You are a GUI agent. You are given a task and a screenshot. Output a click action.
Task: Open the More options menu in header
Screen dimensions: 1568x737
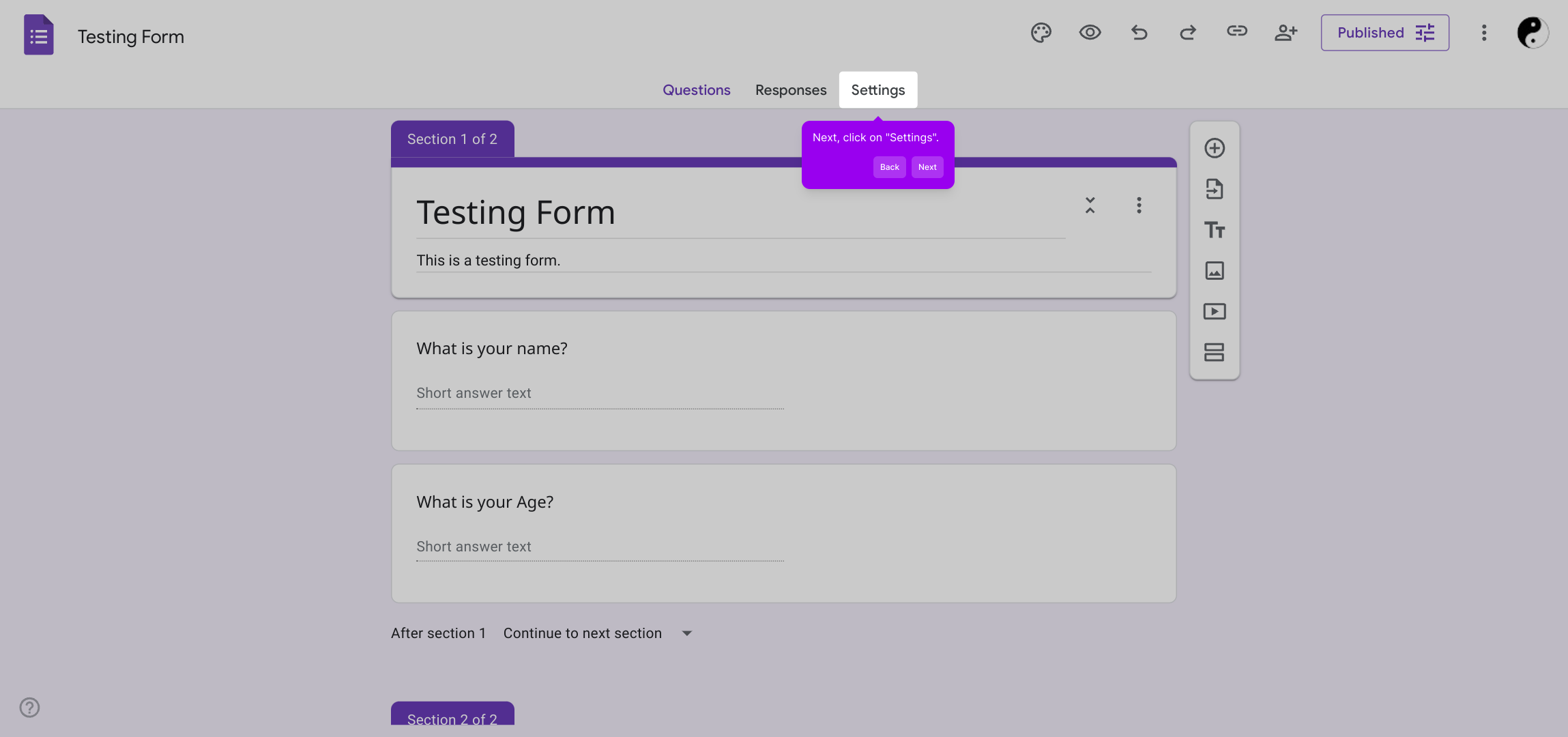coord(1484,33)
